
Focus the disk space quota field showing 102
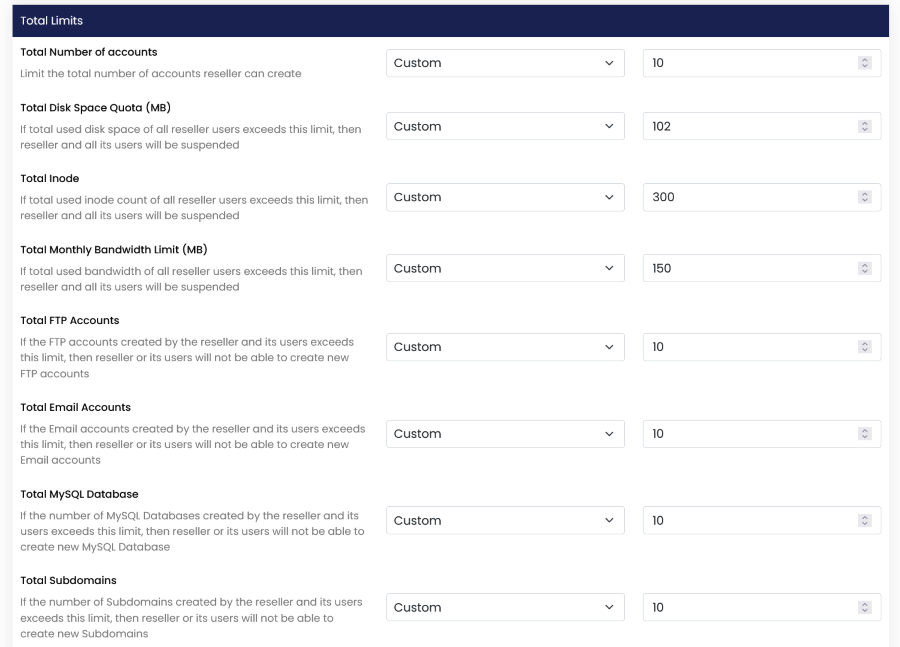[750, 127]
